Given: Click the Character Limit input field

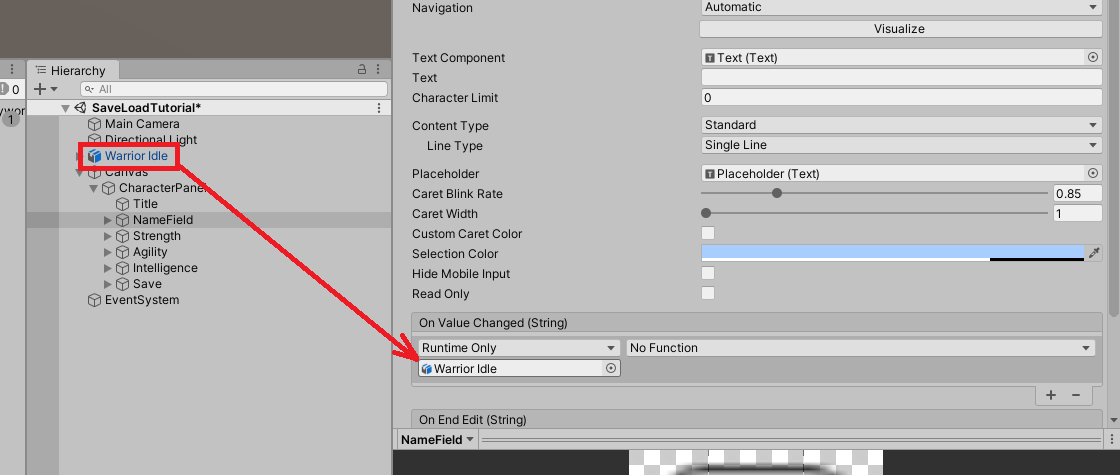Looking at the screenshot, I should 900,98.
